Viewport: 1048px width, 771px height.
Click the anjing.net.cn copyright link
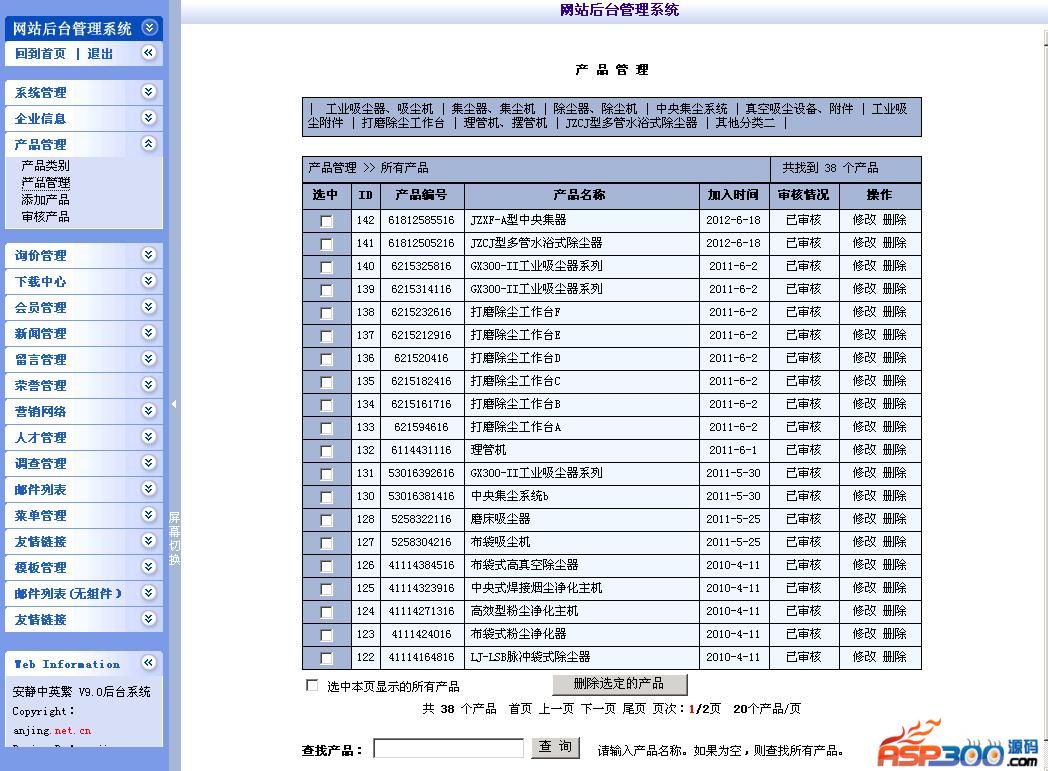click(52, 731)
